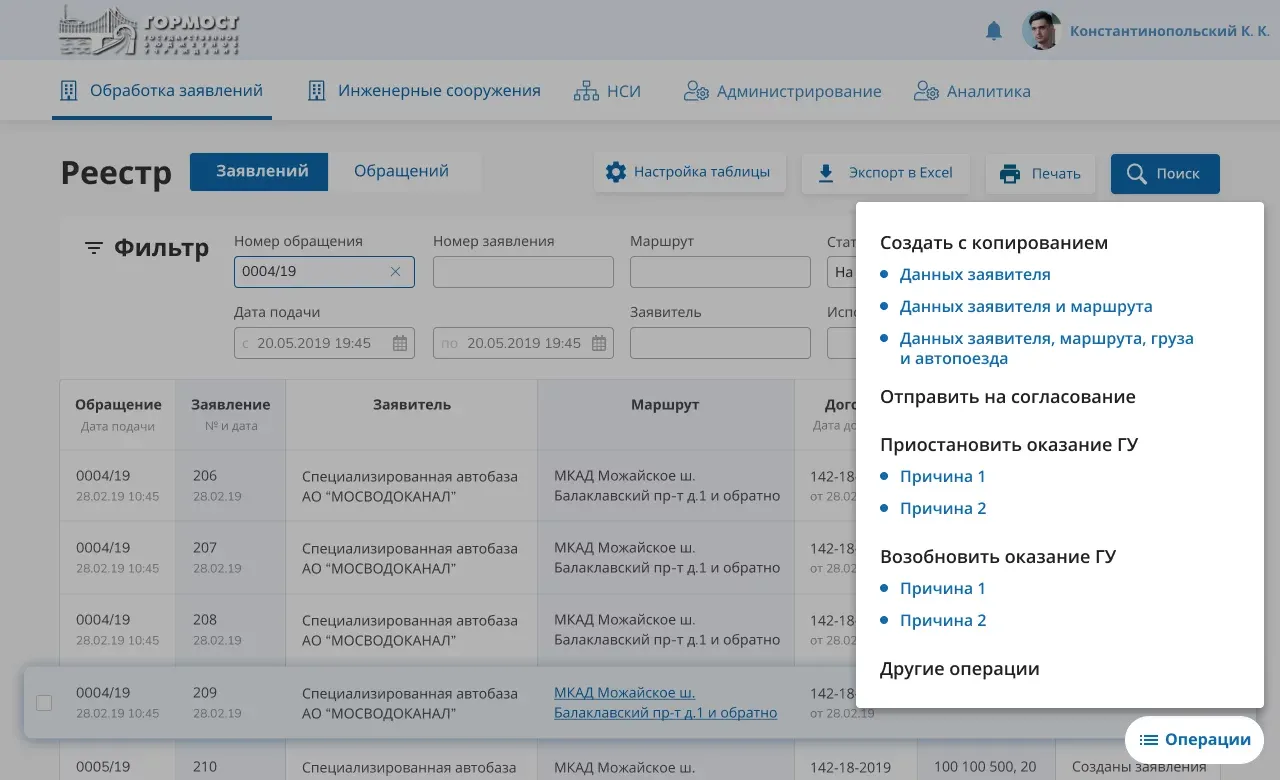Click the Заявление column header
This screenshot has width=1280, height=780.
point(231,414)
